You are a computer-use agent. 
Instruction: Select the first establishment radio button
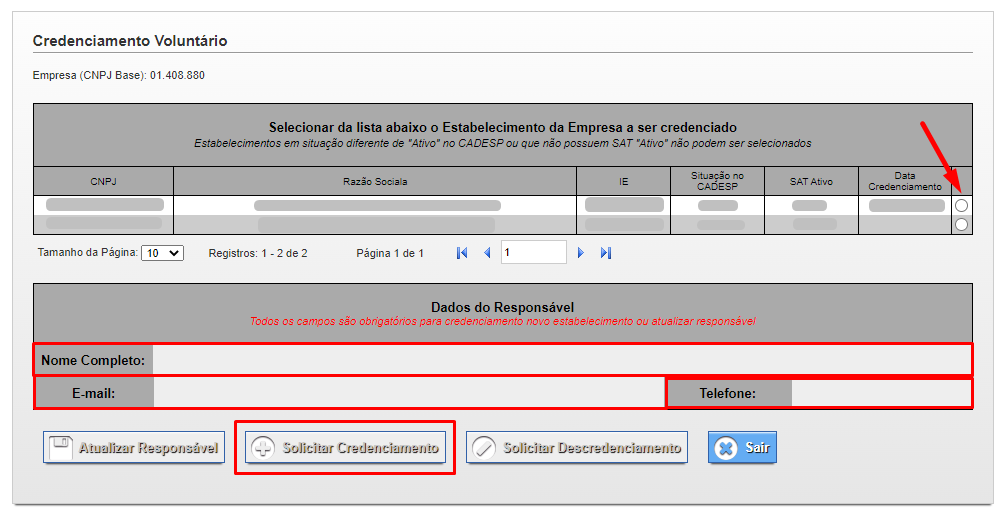[x=961, y=206]
